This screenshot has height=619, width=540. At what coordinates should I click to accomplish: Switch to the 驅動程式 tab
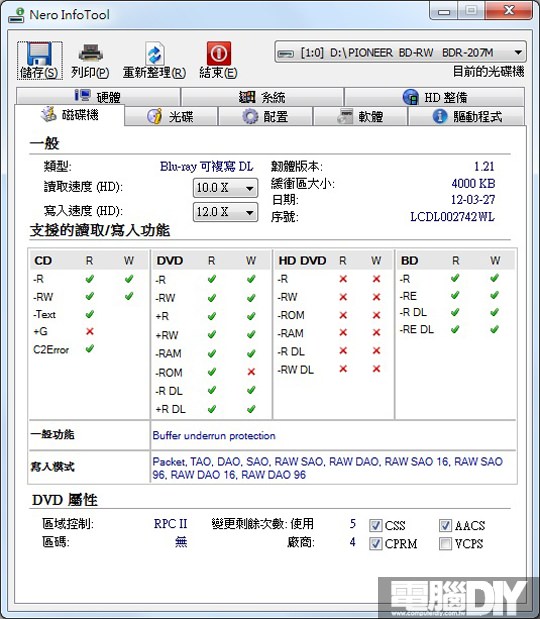(x=467, y=116)
